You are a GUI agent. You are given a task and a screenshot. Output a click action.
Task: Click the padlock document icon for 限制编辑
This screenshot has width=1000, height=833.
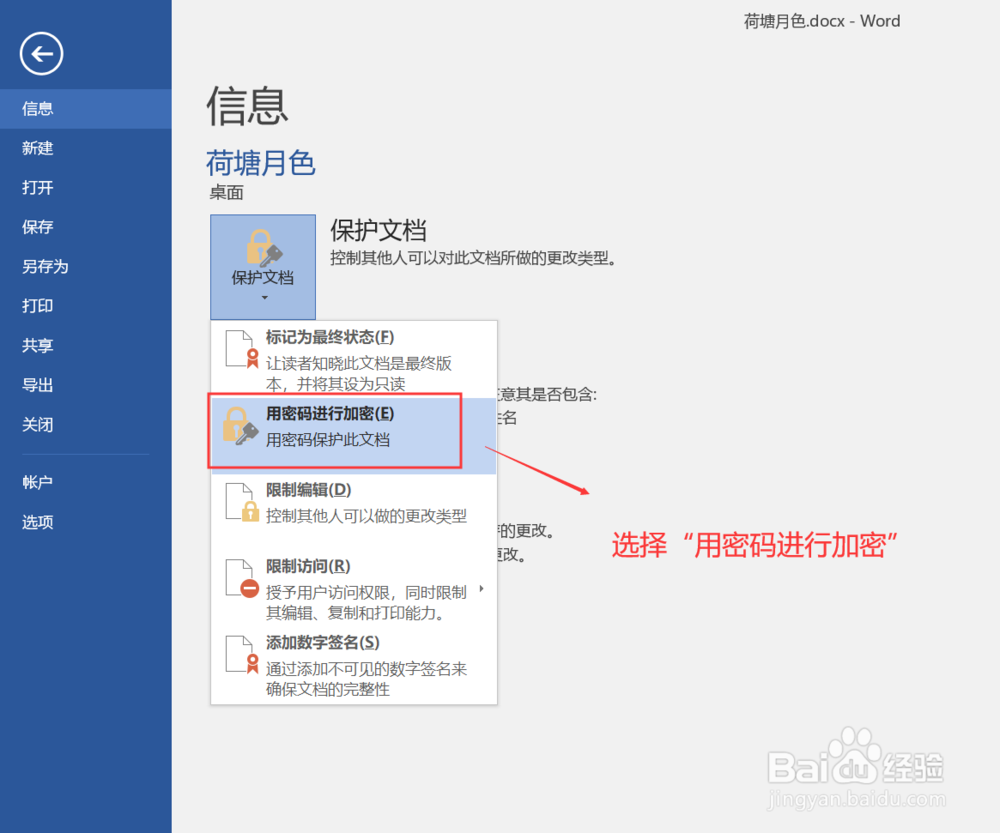[242, 503]
